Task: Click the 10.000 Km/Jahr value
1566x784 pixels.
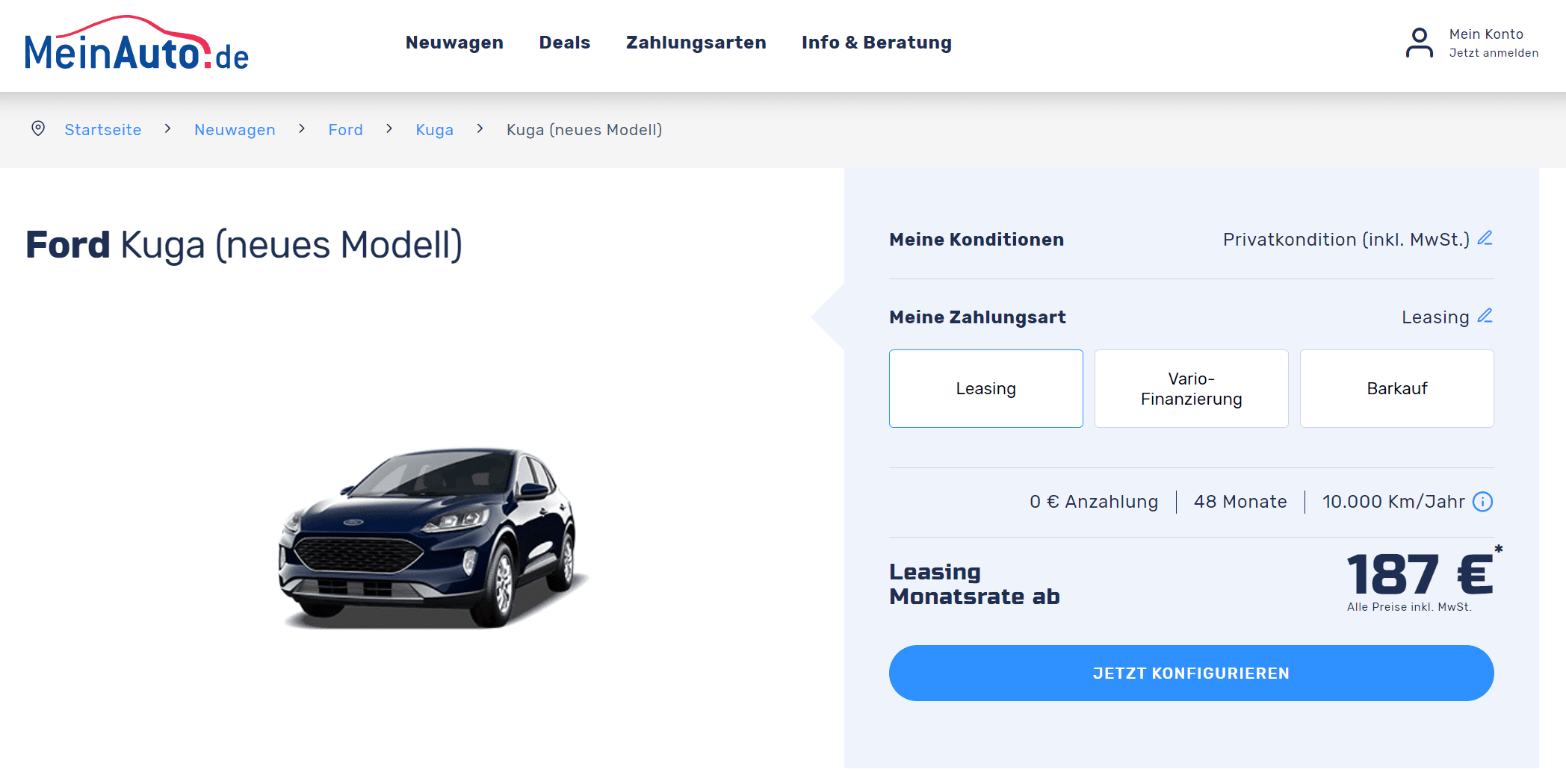Action: point(1393,502)
